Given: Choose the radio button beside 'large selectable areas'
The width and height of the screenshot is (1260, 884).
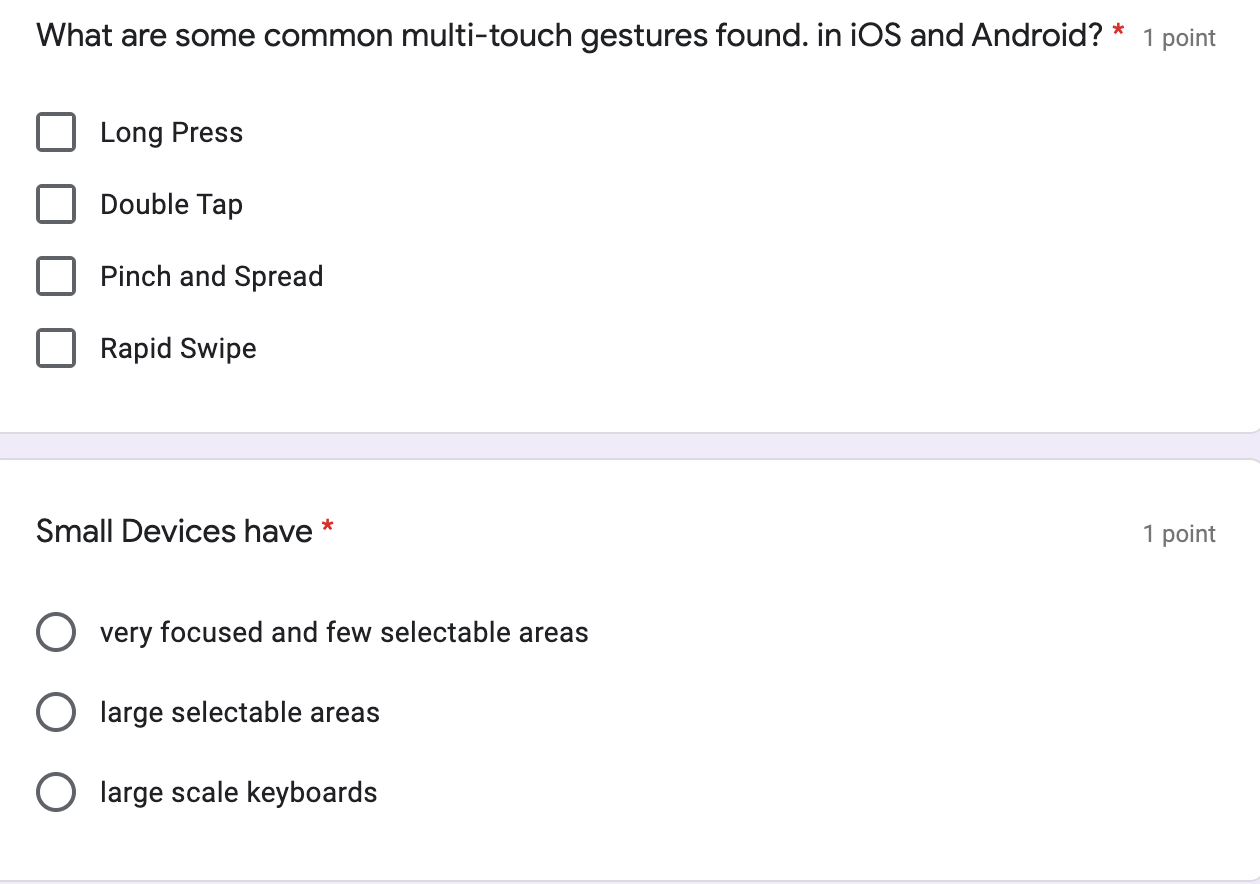Looking at the screenshot, I should [56, 712].
